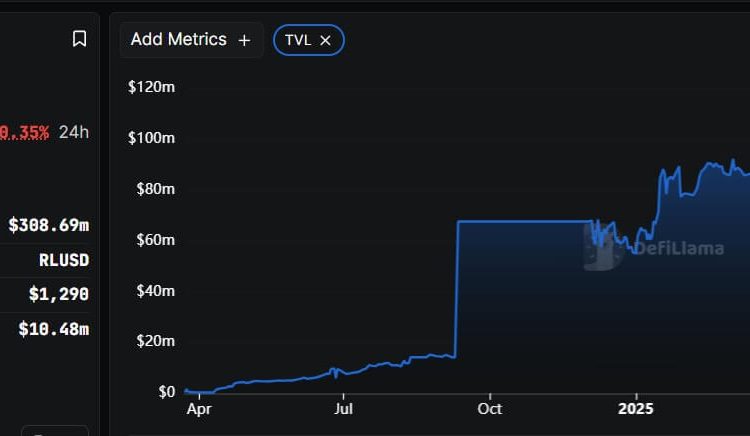Click the $0 y-axis label
Image resolution: width=750 pixels, height=436 pixels.
pyautogui.click(x=165, y=392)
